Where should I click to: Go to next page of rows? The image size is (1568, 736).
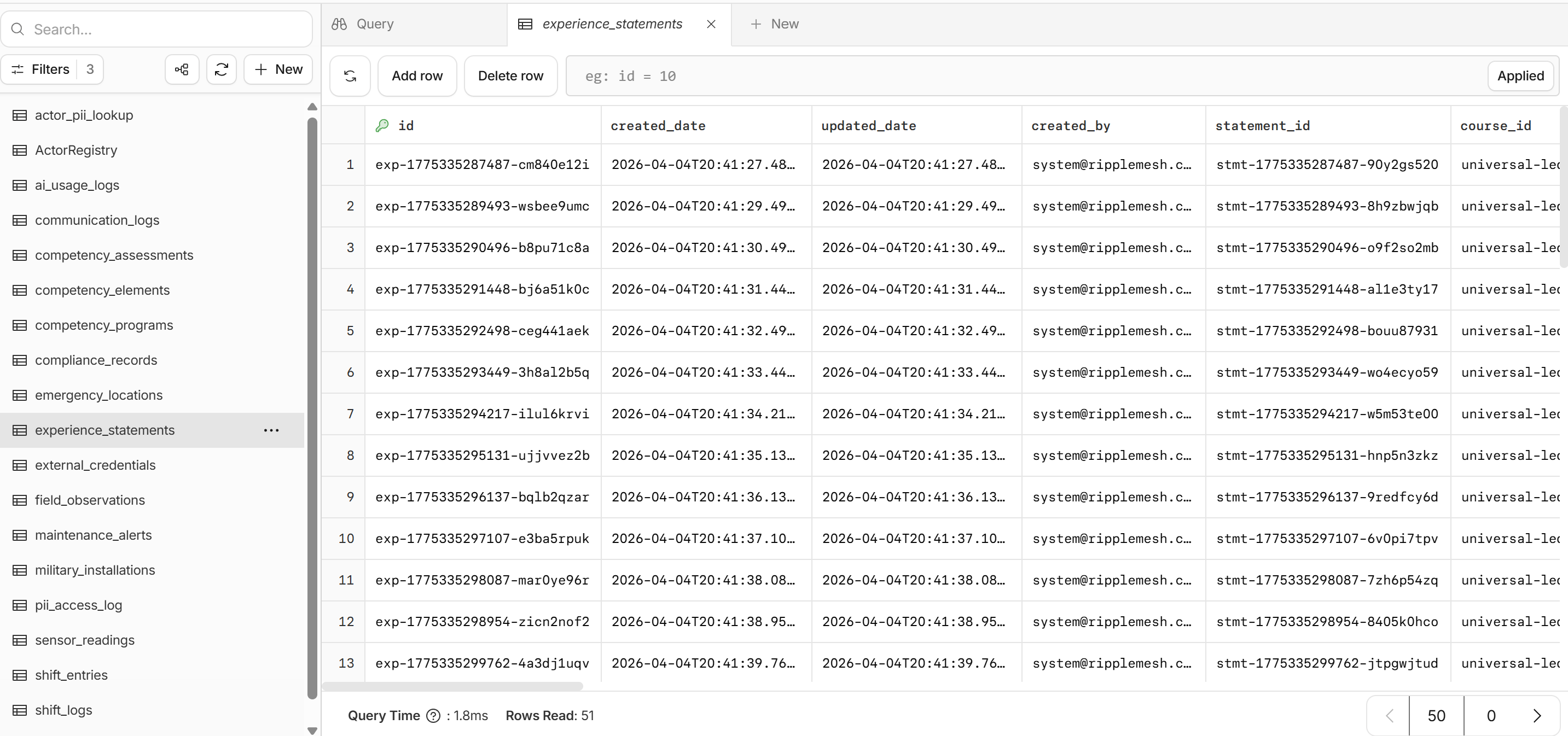1537,715
